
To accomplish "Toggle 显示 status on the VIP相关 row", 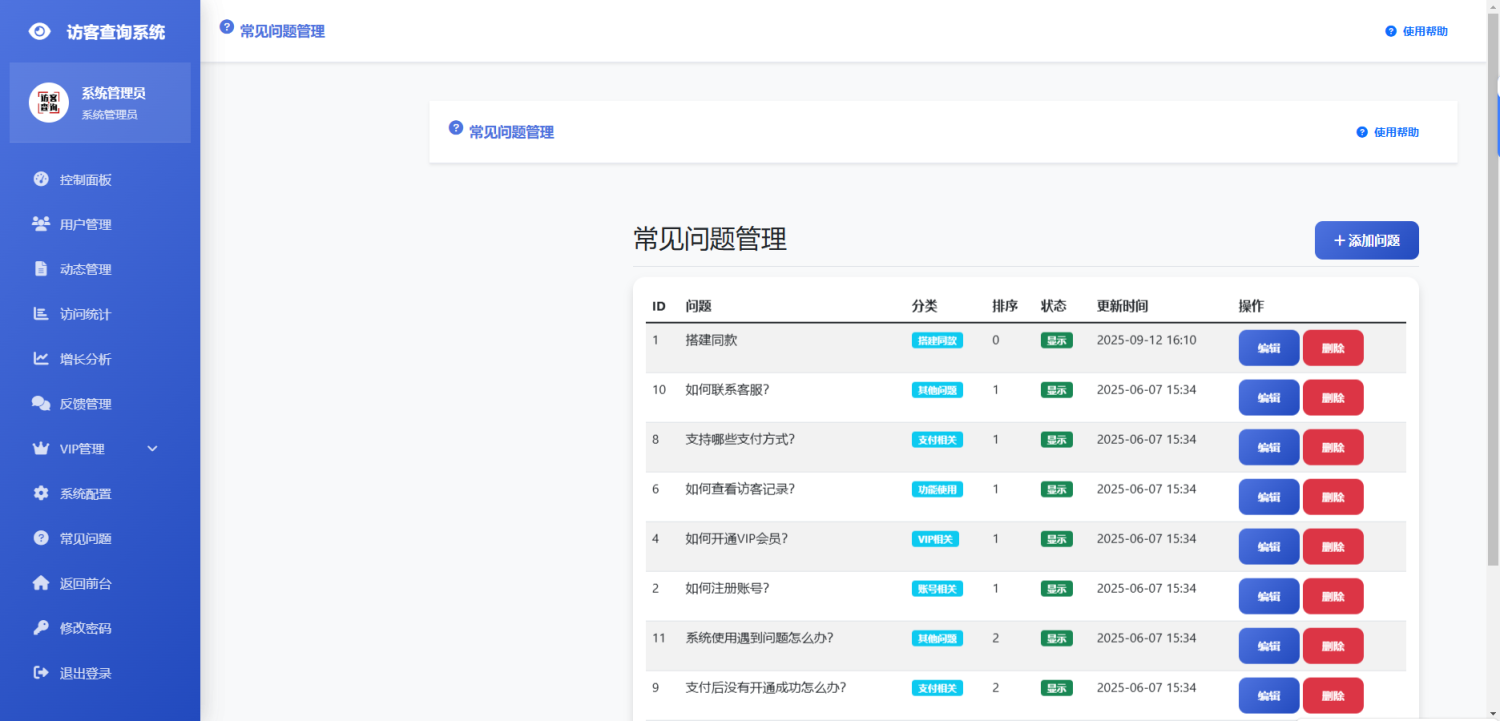I will (x=1056, y=538).
